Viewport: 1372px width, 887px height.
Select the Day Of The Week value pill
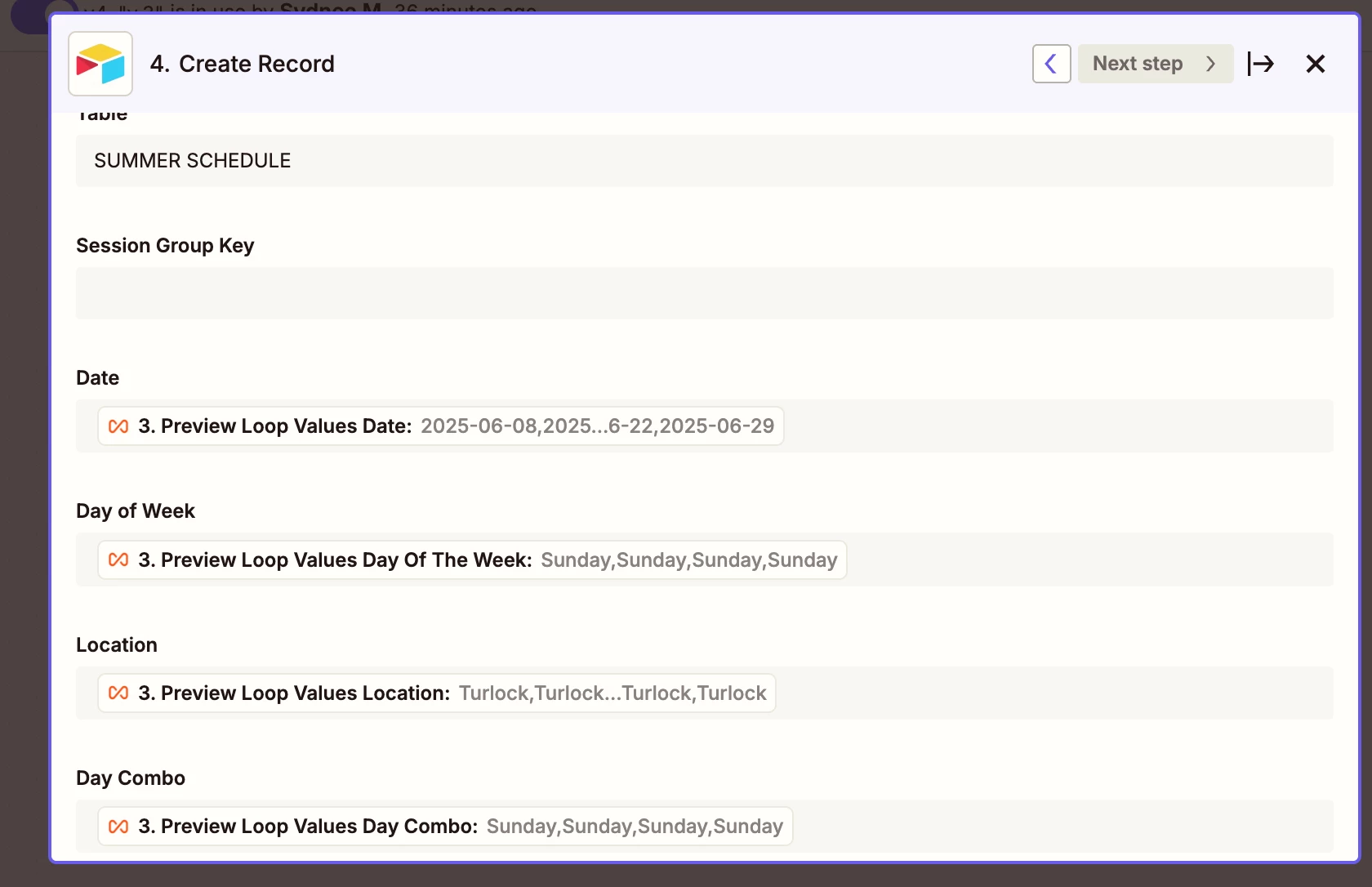click(x=472, y=560)
